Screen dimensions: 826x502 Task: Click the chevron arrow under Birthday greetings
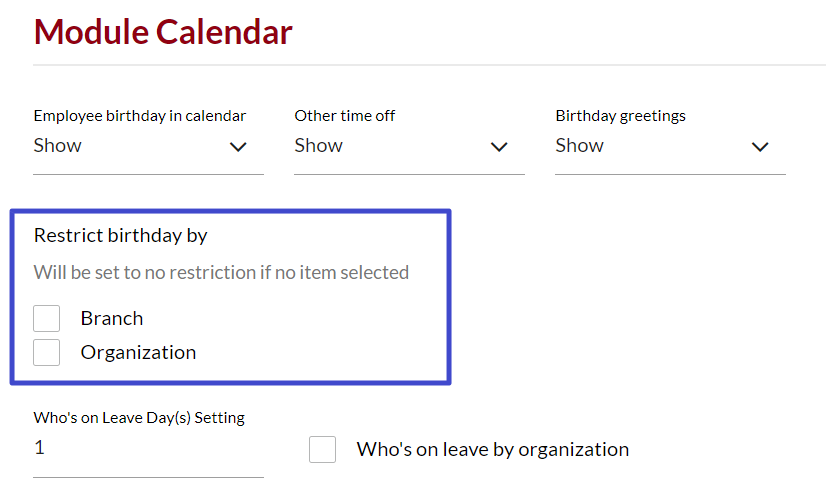pos(760,147)
